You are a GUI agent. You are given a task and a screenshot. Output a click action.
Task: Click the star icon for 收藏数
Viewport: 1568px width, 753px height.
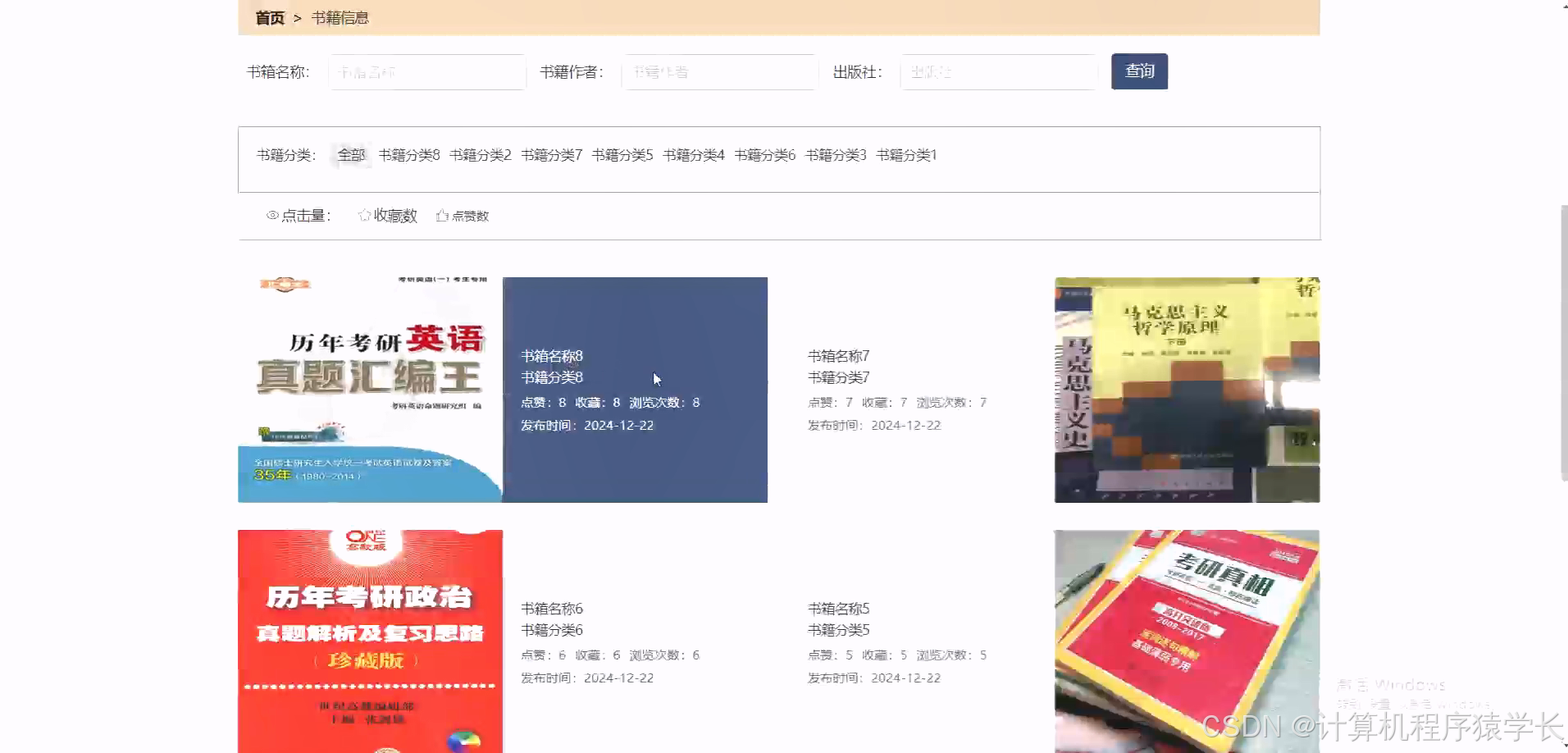[364, 215]
